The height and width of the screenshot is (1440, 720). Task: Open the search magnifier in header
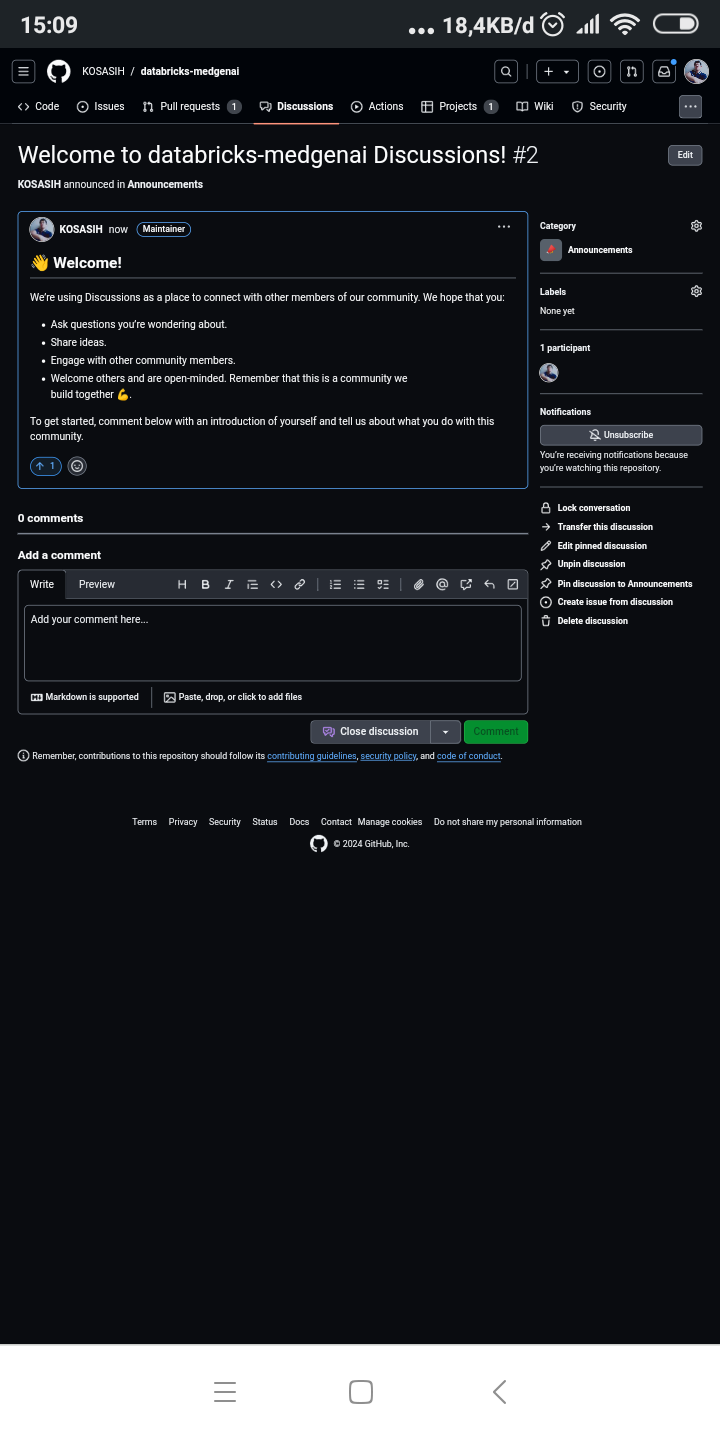point(507,71)
